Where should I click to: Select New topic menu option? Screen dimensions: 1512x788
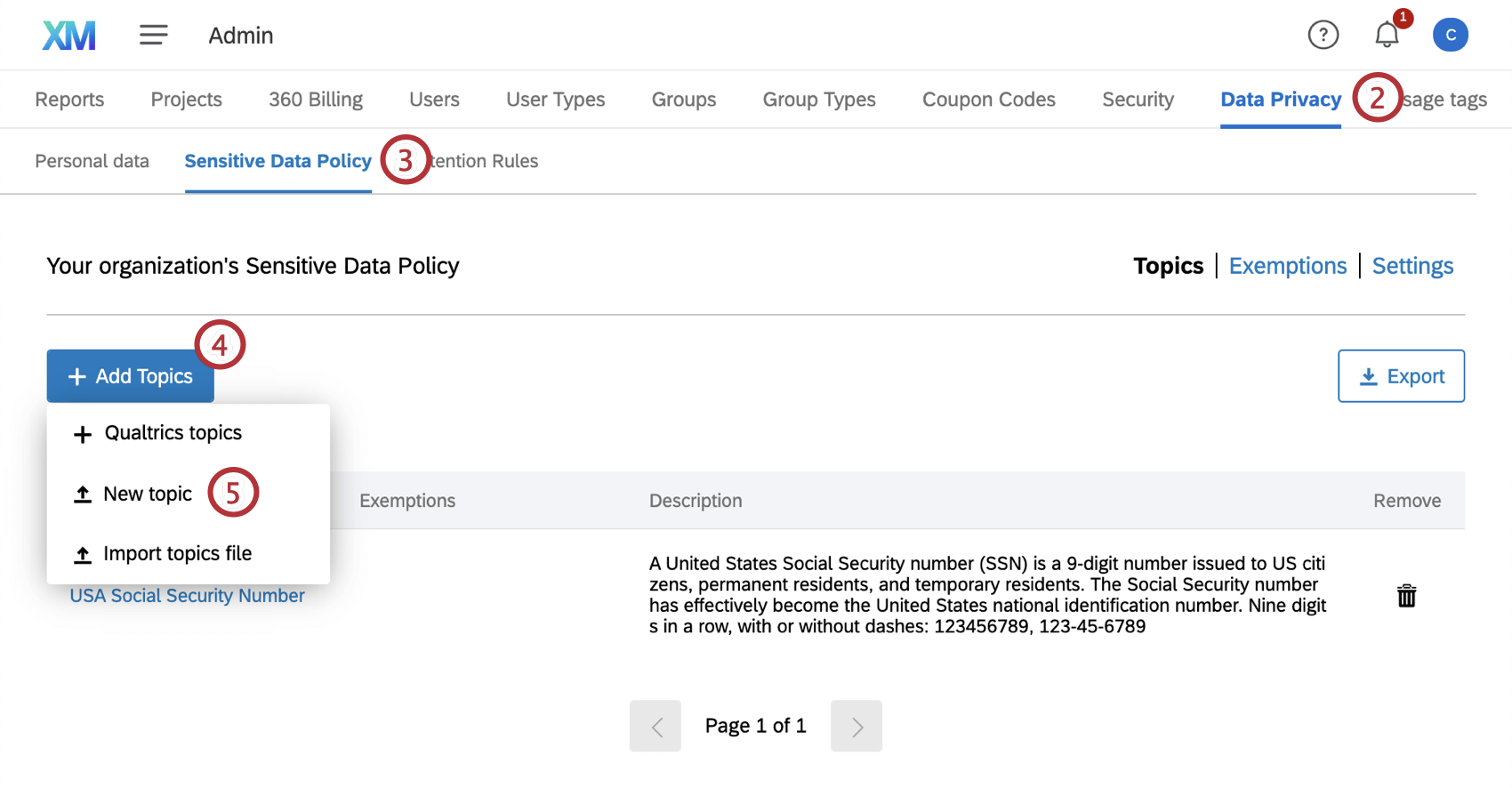pos(148,495)
